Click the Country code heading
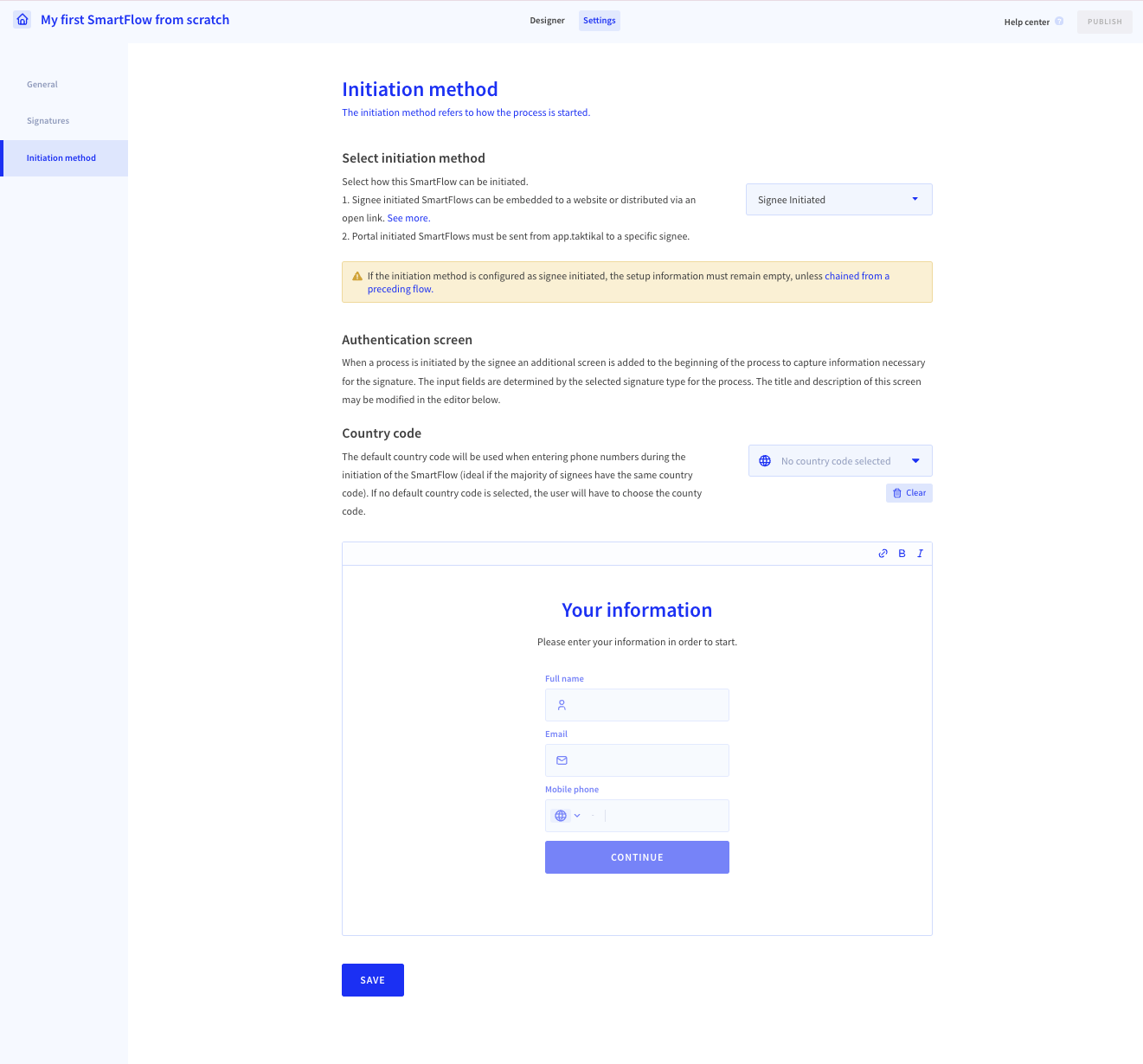The height and width of the screenshot is (1064, 1143). pyautogui.click(x=382, y=433)
